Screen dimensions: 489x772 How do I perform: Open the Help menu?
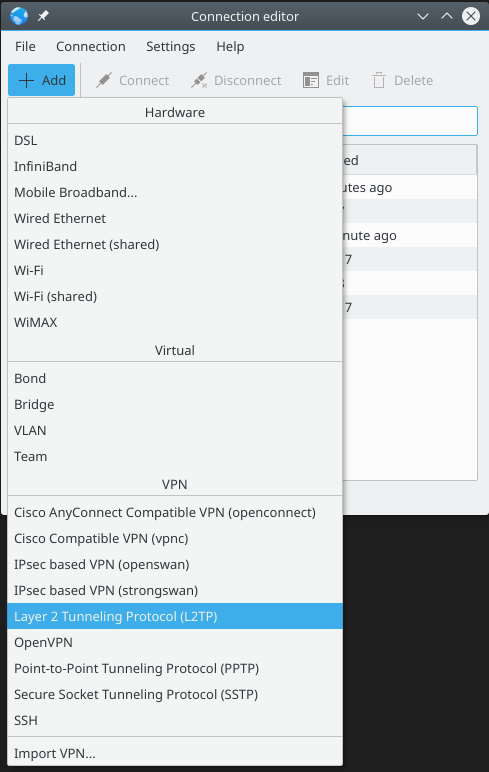coord(230,46)
